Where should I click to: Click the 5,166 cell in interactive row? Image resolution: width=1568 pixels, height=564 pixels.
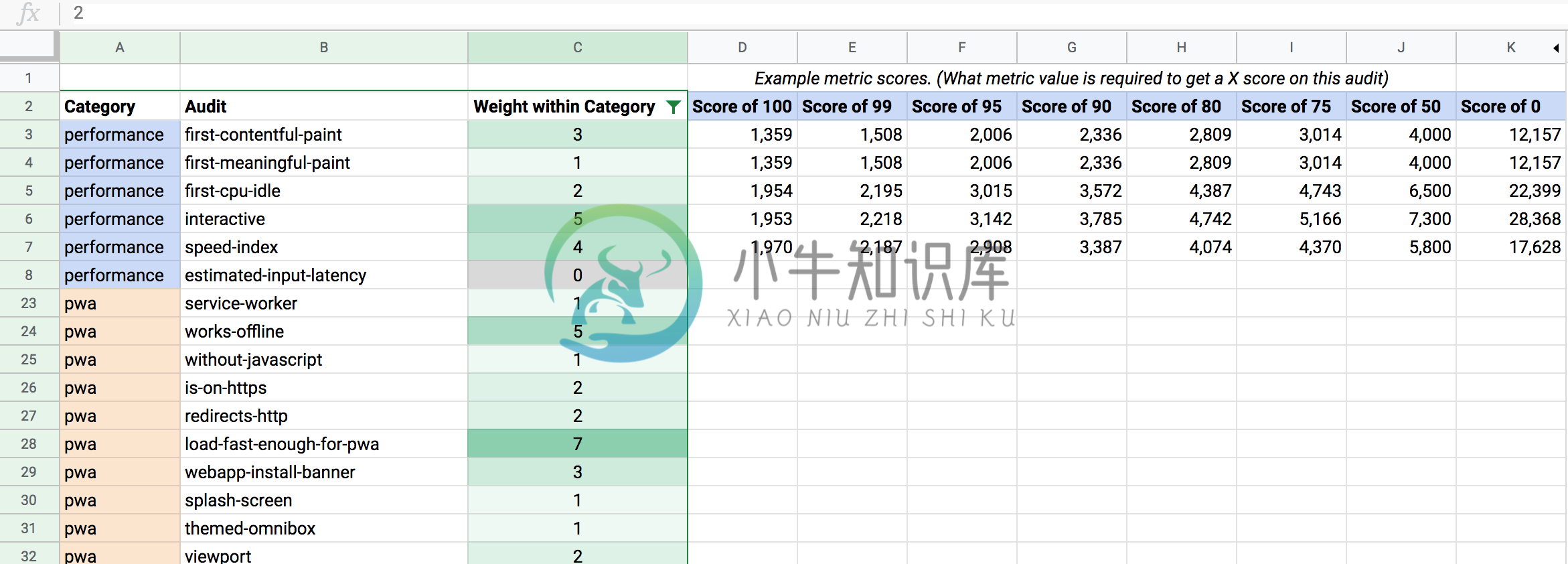tap(1291, 219)
